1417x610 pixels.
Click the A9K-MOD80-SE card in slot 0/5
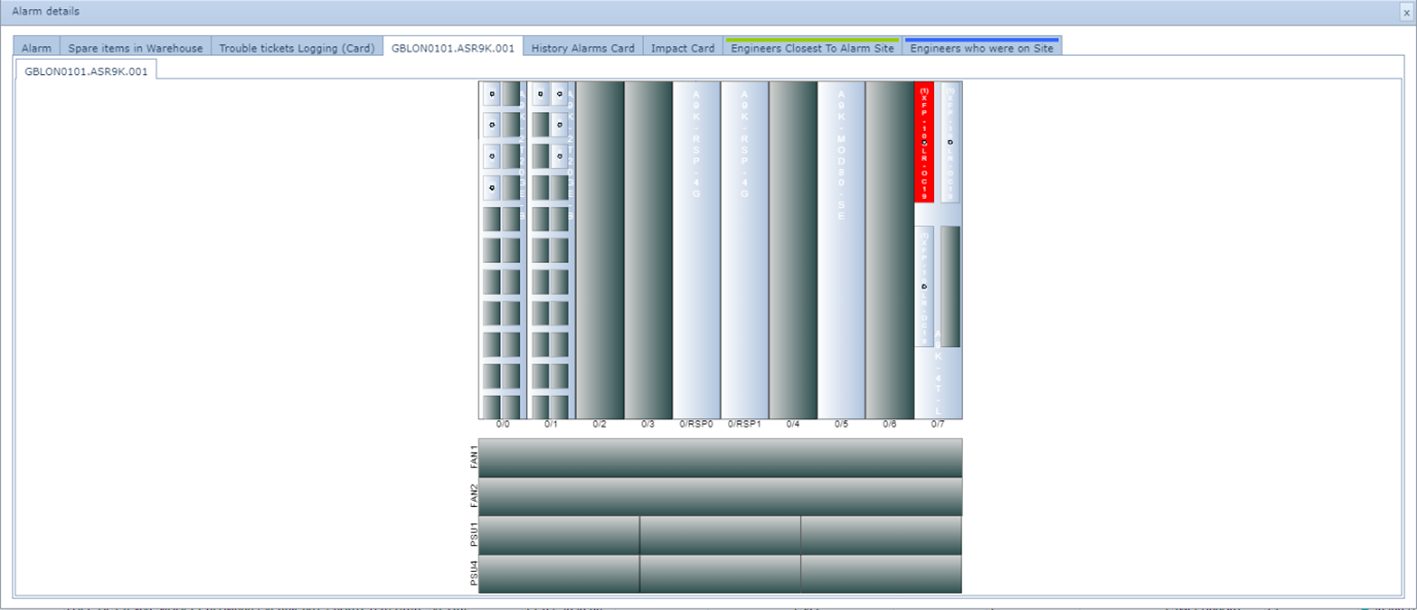841,249
